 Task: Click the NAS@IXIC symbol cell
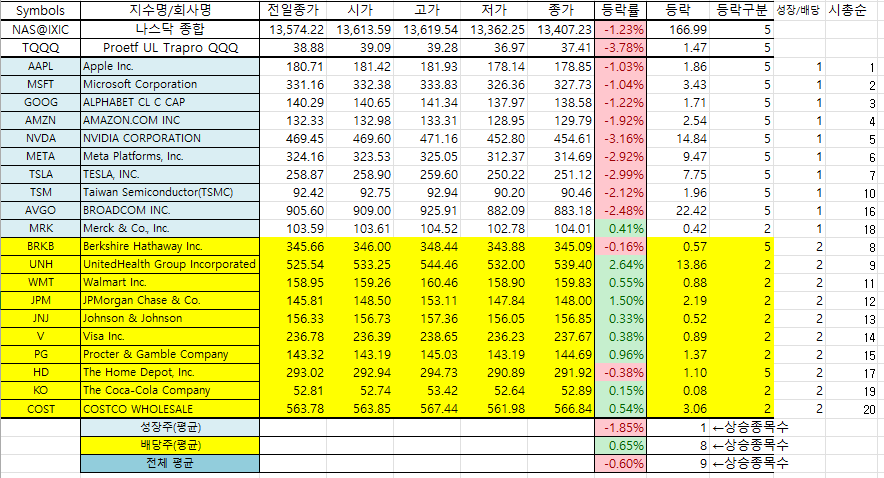[41, 29]
